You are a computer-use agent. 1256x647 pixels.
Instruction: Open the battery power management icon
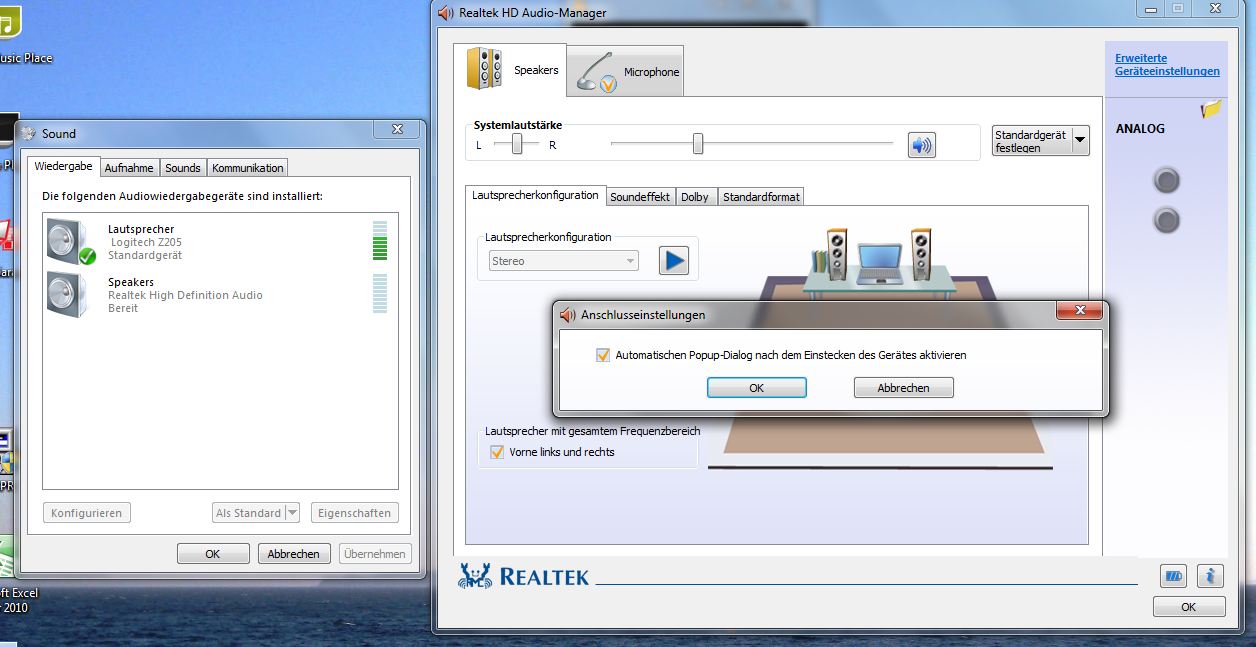coord(1172,576)
